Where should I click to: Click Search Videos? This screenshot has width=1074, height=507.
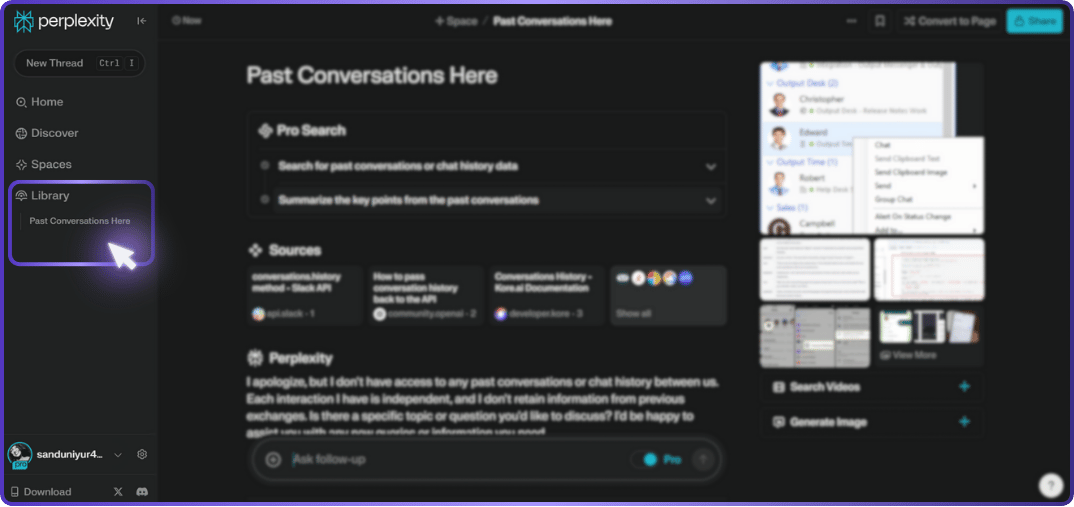tap(872, 387)
